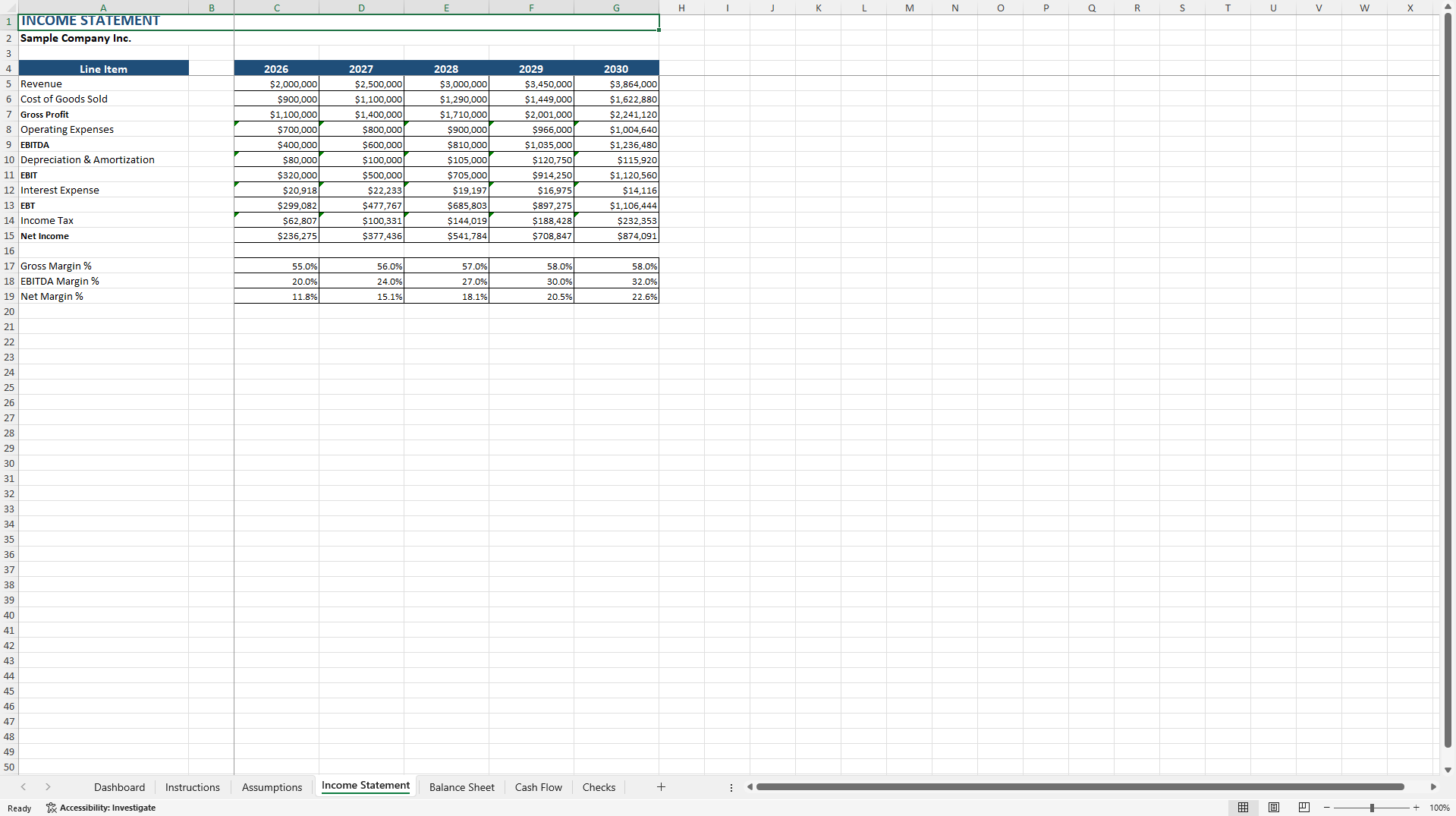Select the Net Margin % label cell

pyautogui.click(x=103, y=296)
